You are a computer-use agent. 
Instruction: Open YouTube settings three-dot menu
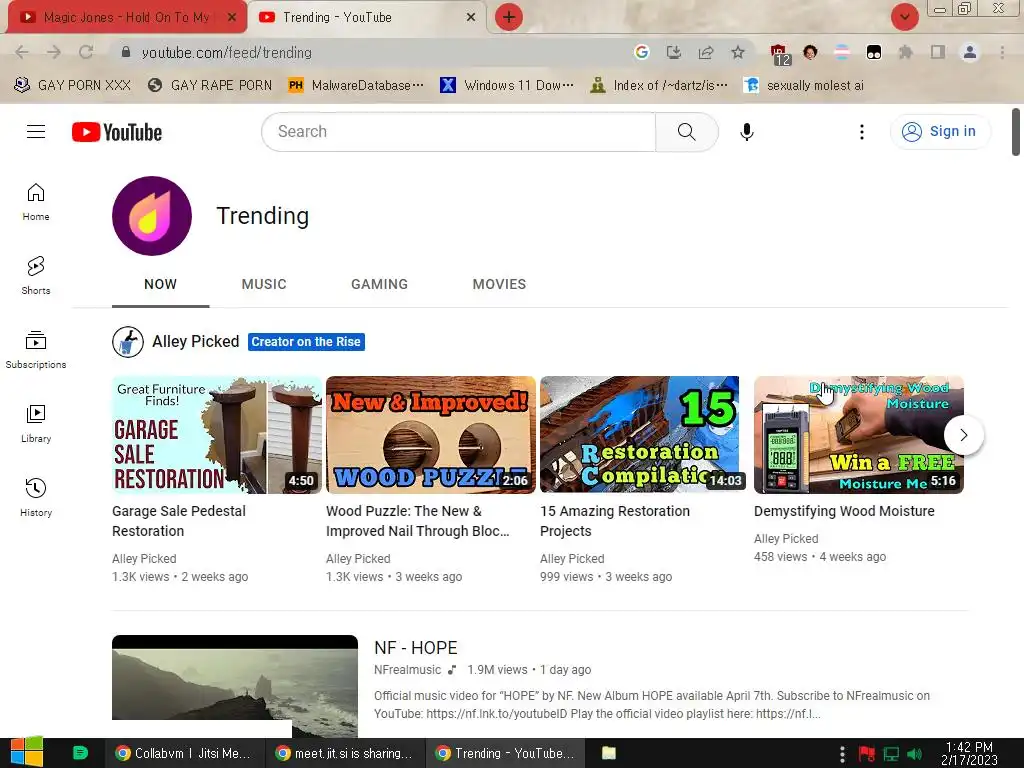point(861,132)
